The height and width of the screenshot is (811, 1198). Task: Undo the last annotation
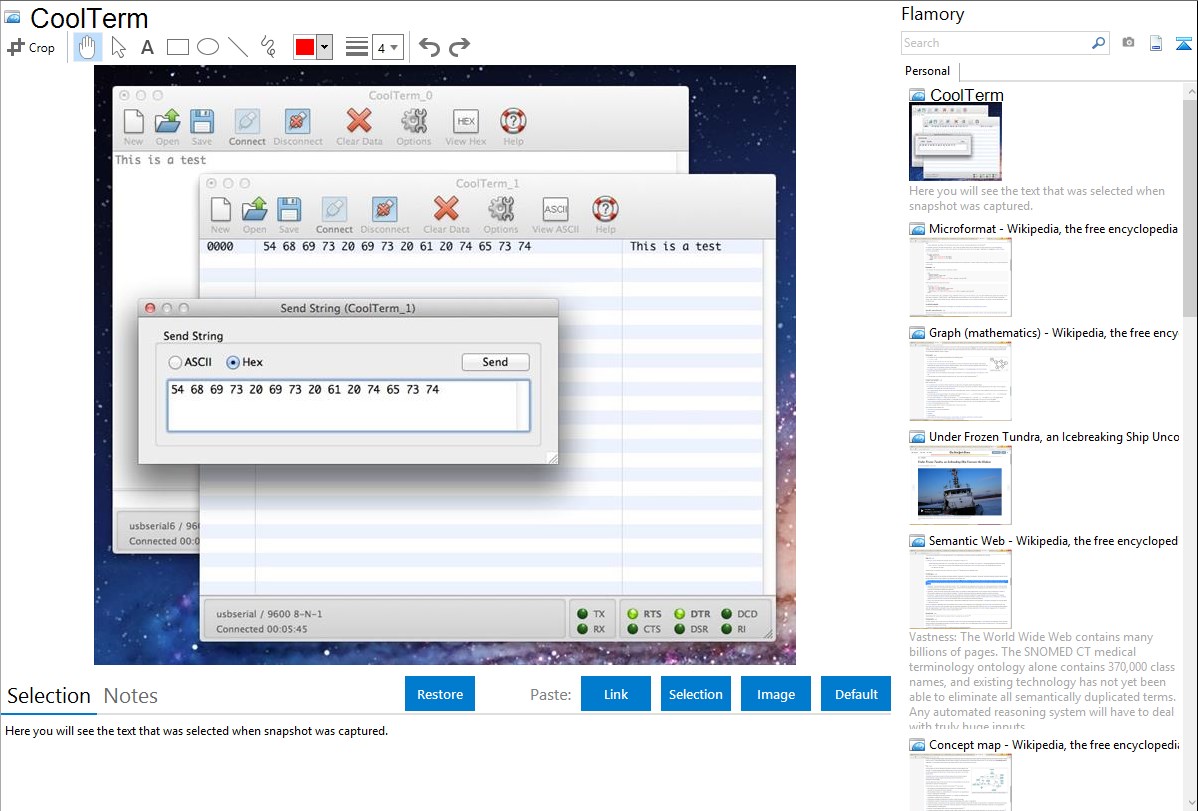[429, 47]
